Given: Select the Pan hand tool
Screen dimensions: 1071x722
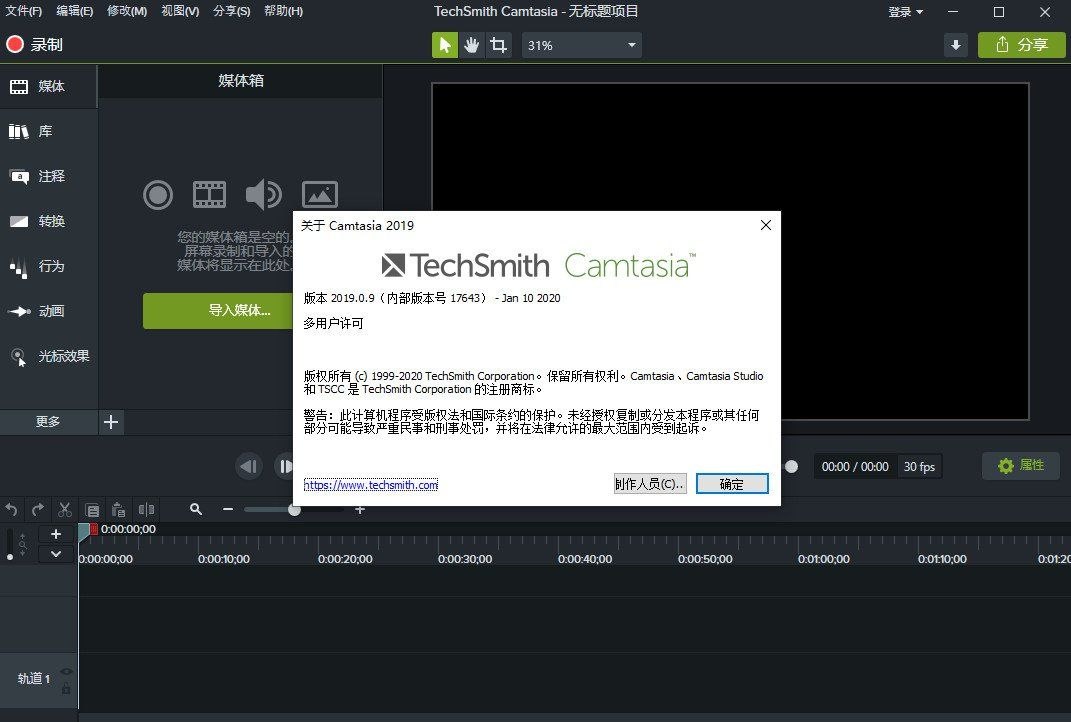Looking at the screenshot, I should (472, 45).
